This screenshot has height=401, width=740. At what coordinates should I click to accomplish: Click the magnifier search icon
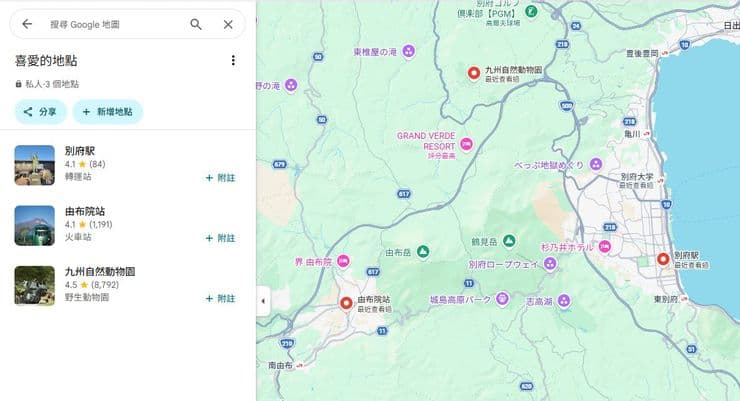(196, 25)
